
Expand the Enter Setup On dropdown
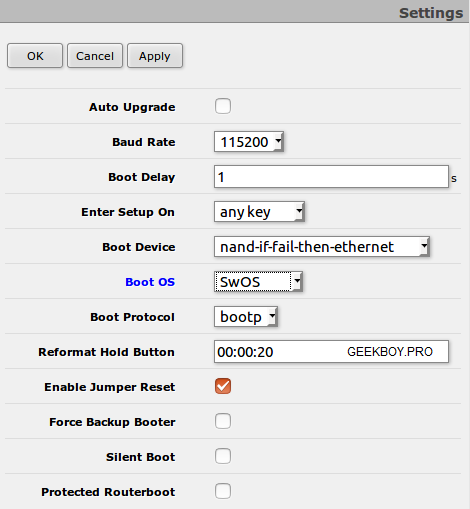259,212
